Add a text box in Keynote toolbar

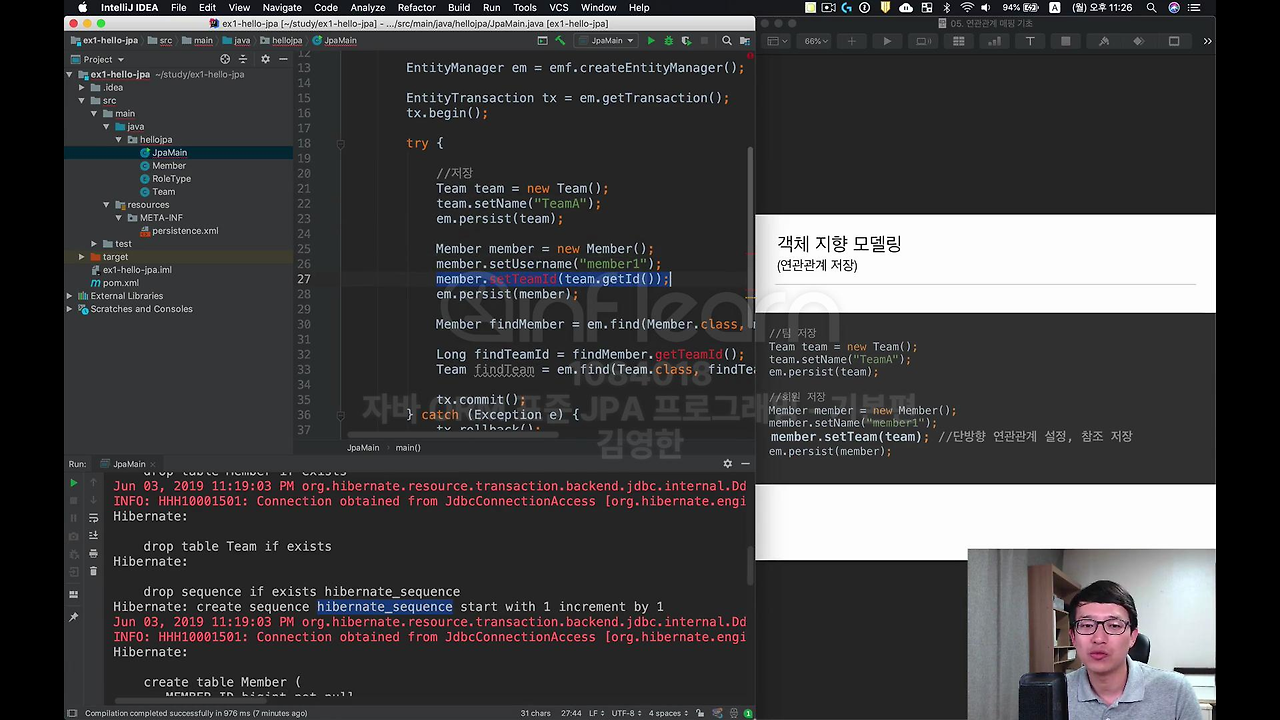[1030, 41]
